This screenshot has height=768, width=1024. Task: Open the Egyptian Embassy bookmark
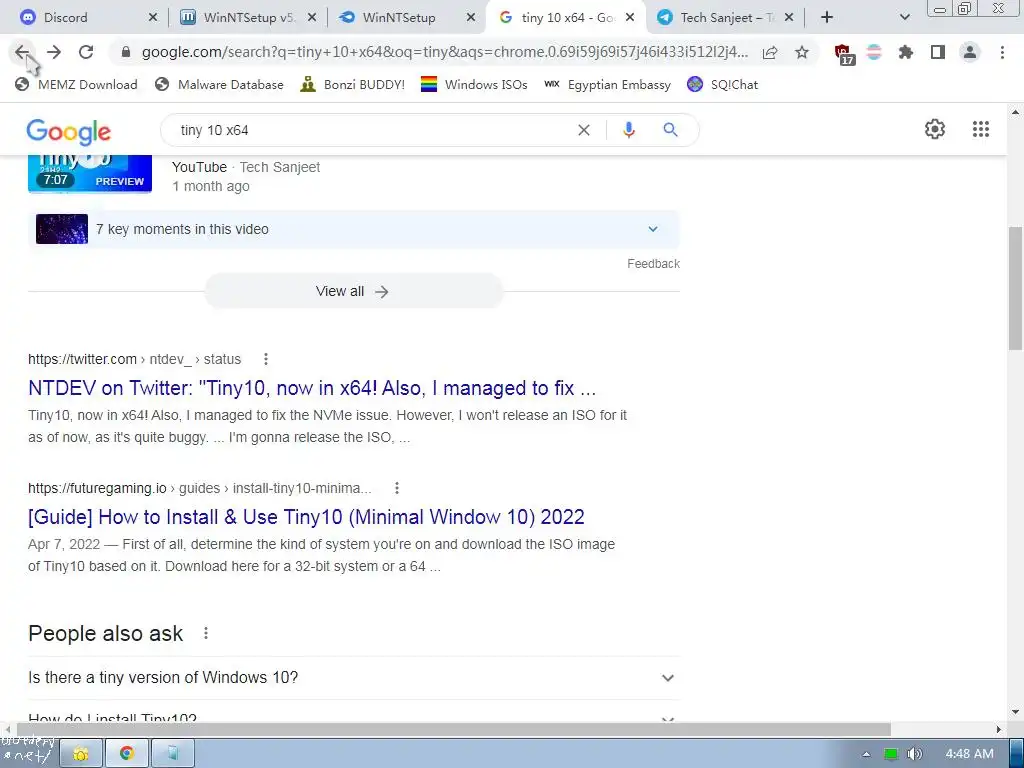coord(607,84)
